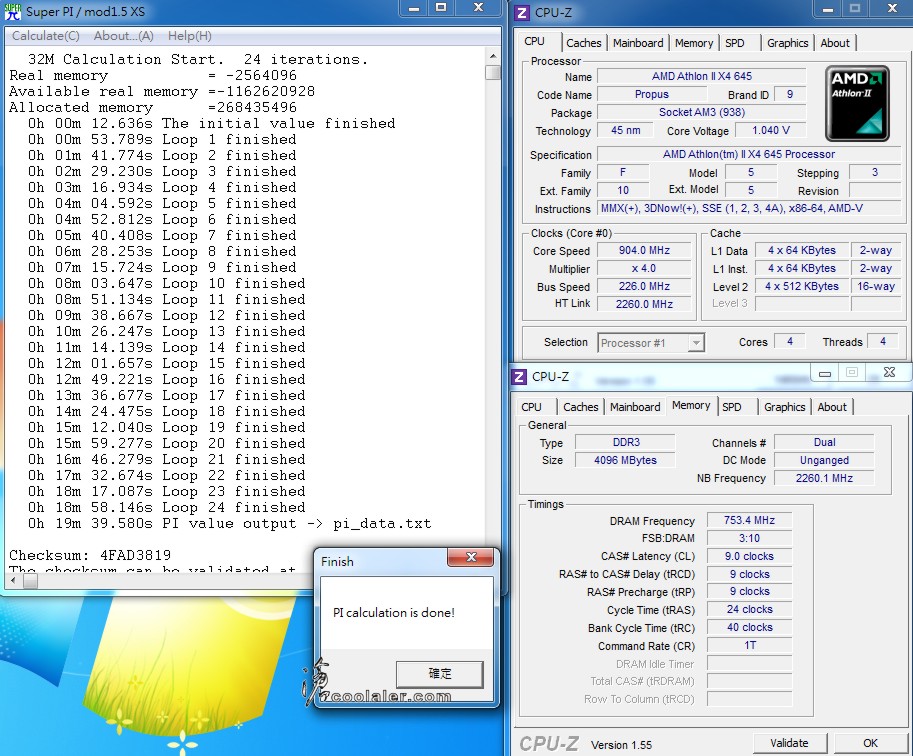This screenshot has height=756, width=913.
Task: Open the Calculate(C) menu in Super PI
Action: [x=45, y=36]
